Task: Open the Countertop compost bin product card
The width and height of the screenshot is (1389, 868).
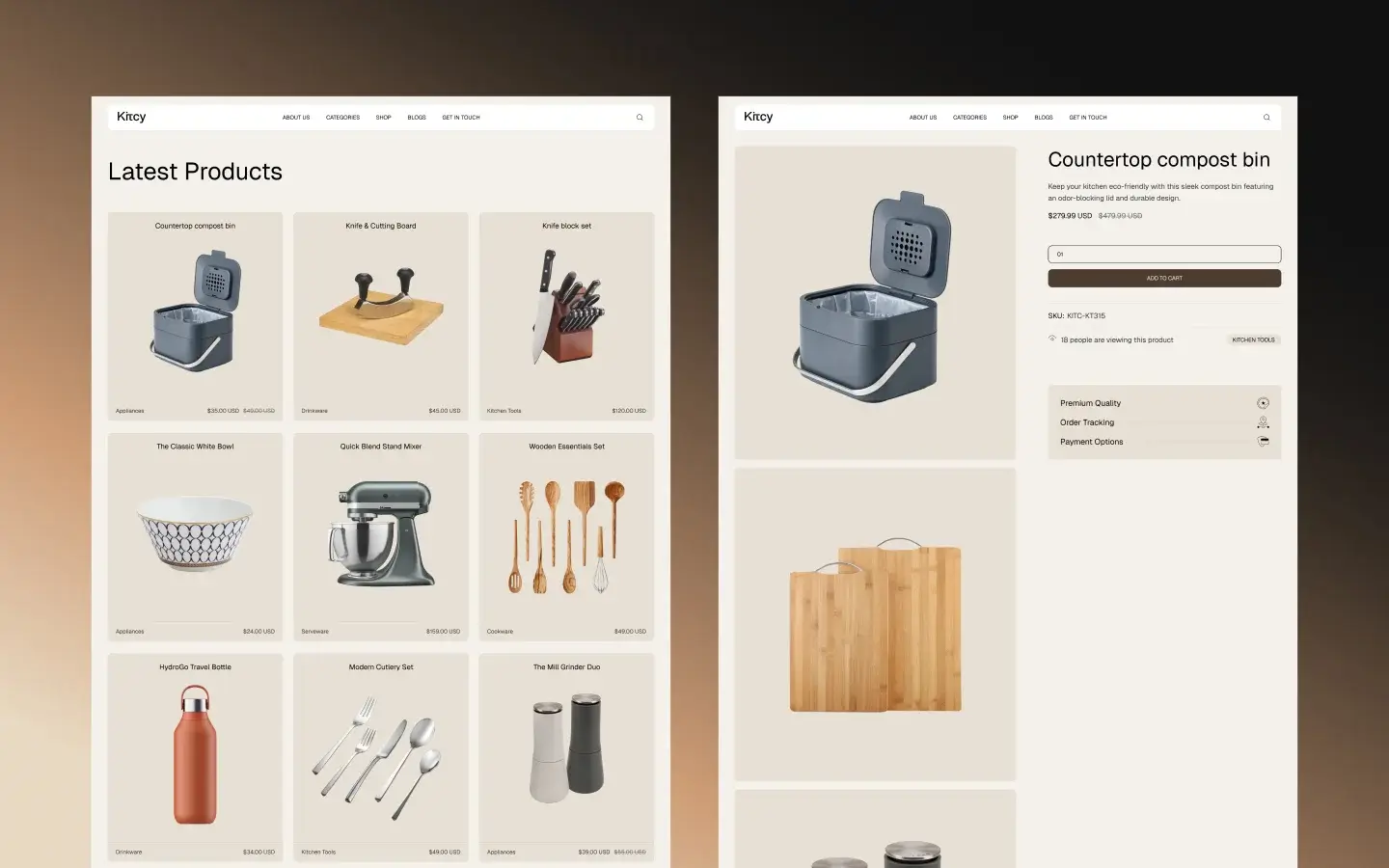Action: coord(196,316)
